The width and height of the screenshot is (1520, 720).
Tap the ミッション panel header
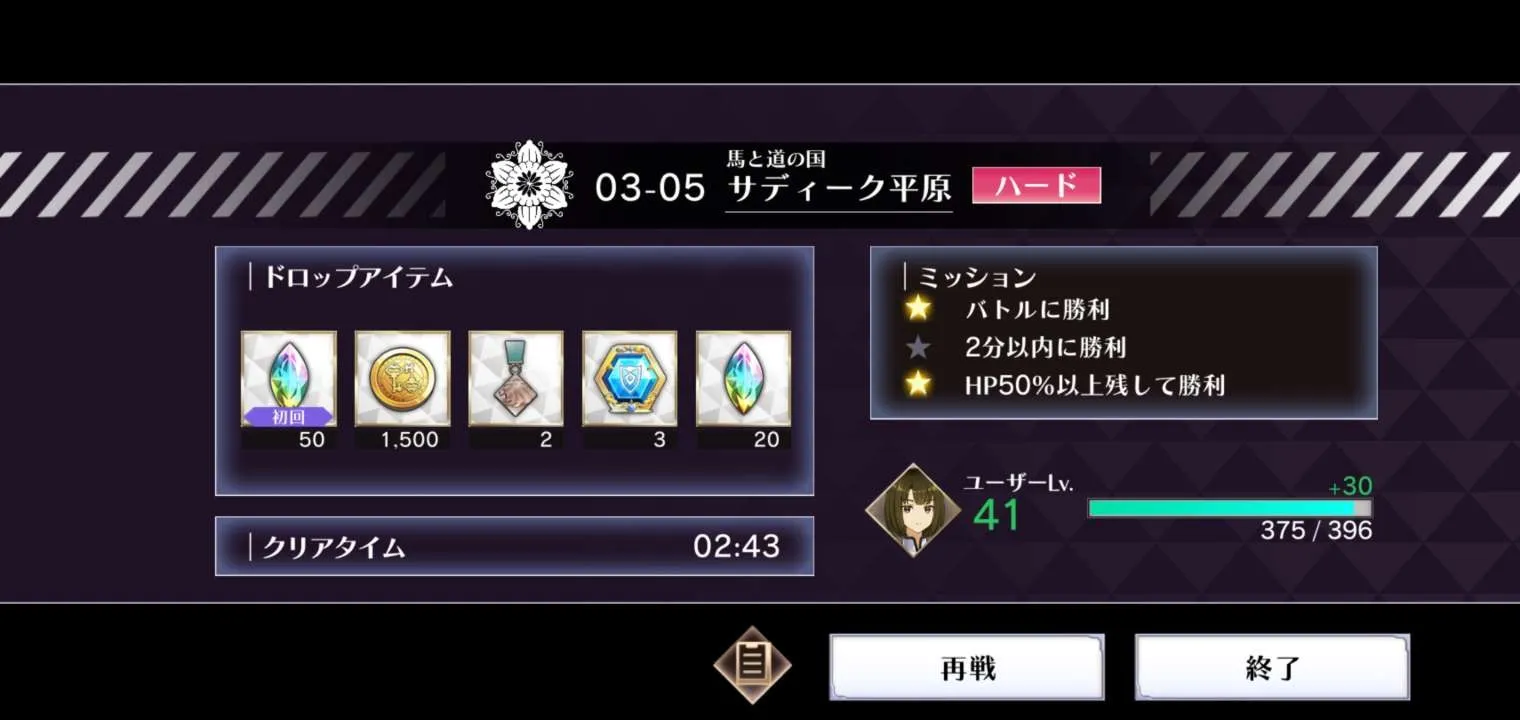[977, 277]
